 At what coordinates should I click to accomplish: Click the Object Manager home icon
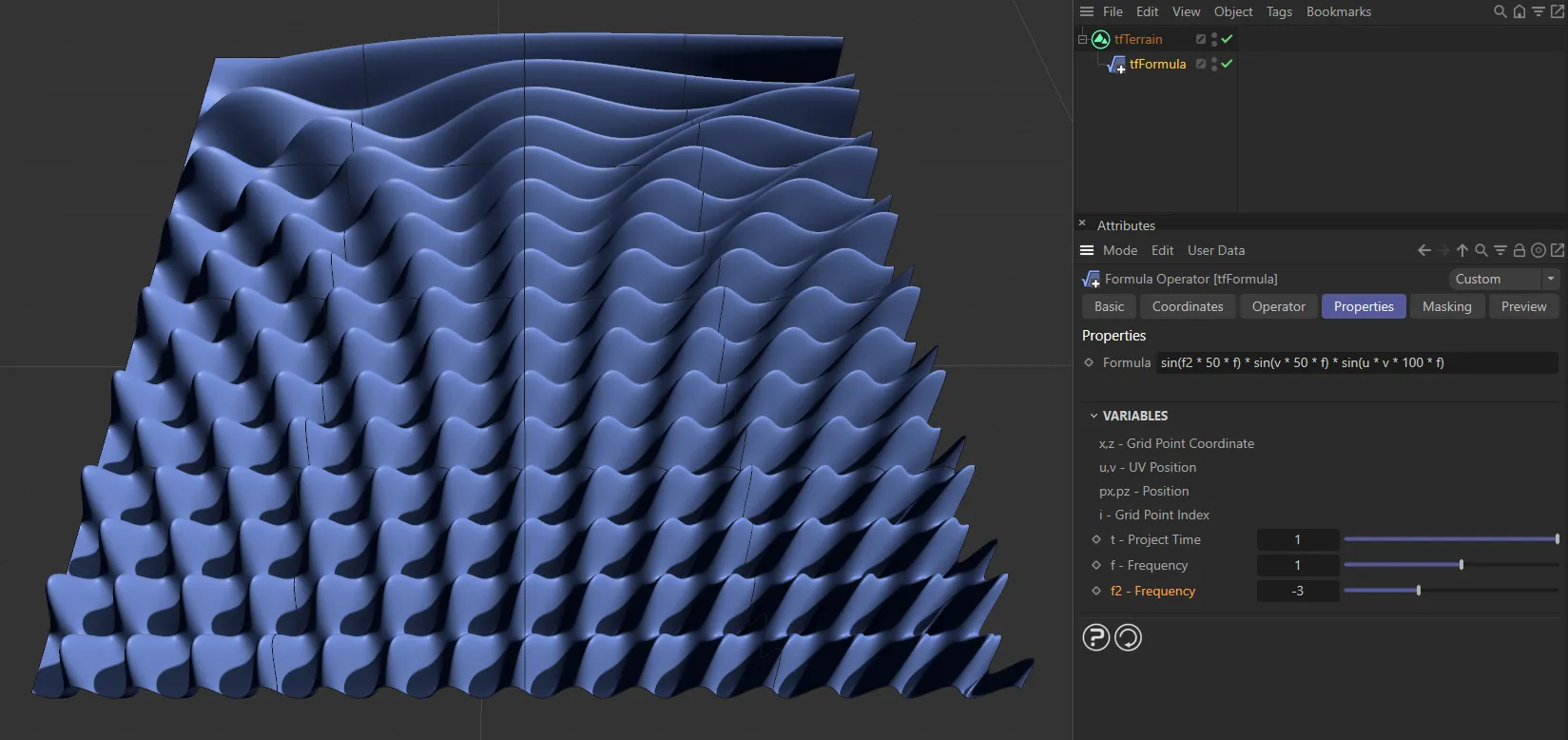point(1520,11)
